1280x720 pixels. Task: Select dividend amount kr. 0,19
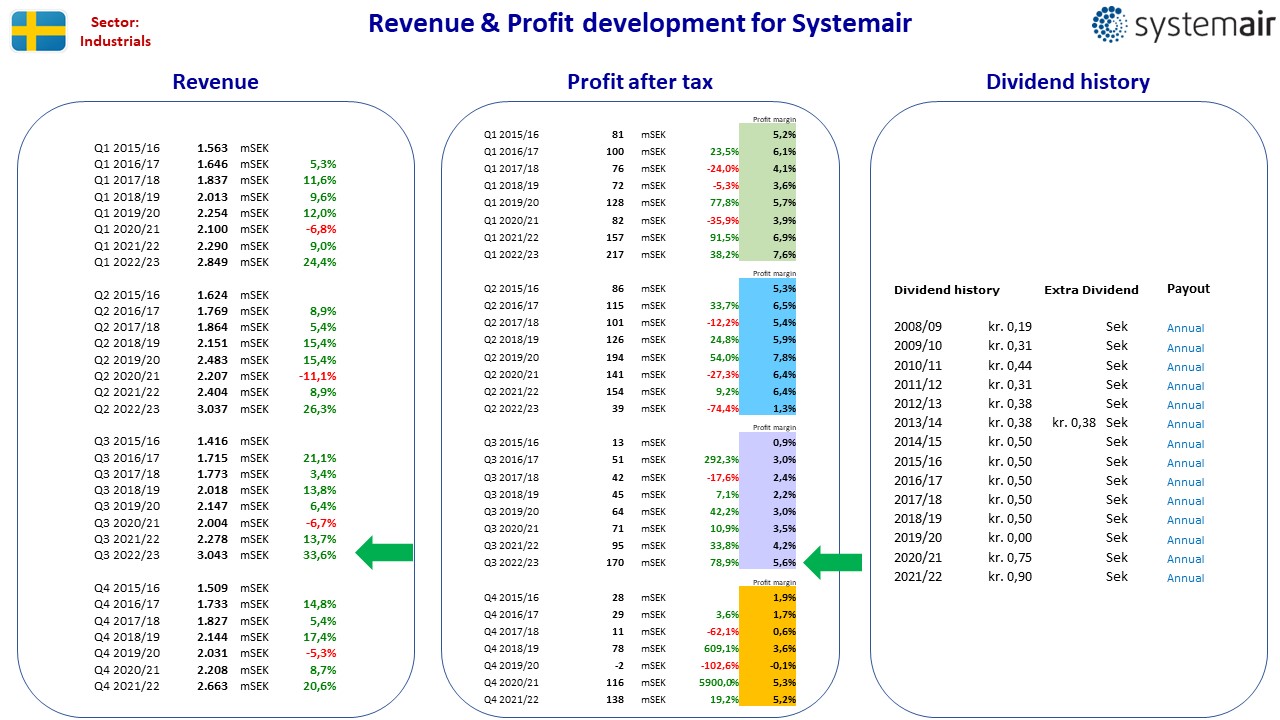(x=1010, y=327)
